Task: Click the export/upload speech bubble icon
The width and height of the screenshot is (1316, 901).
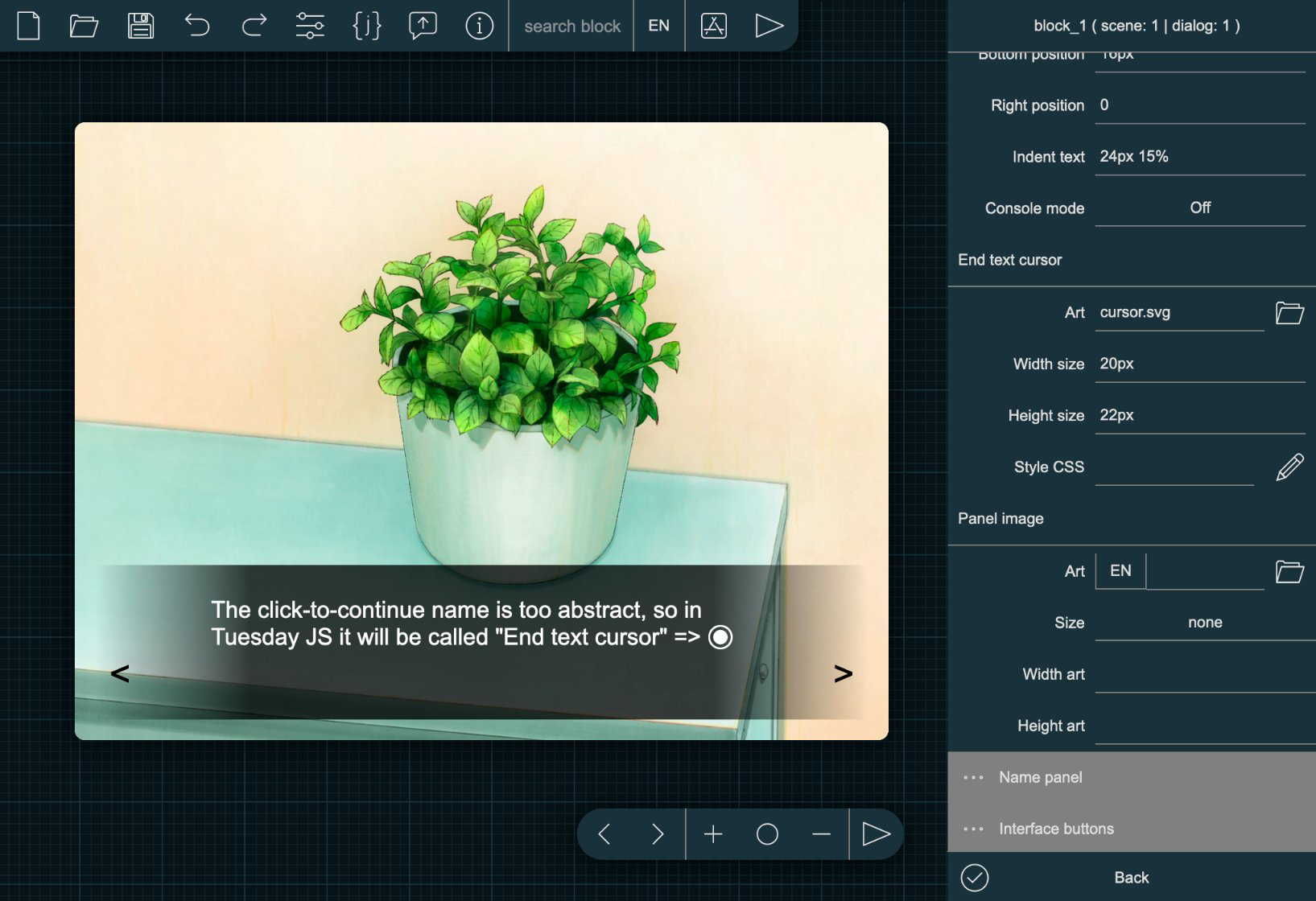Action: pos(422,26)
